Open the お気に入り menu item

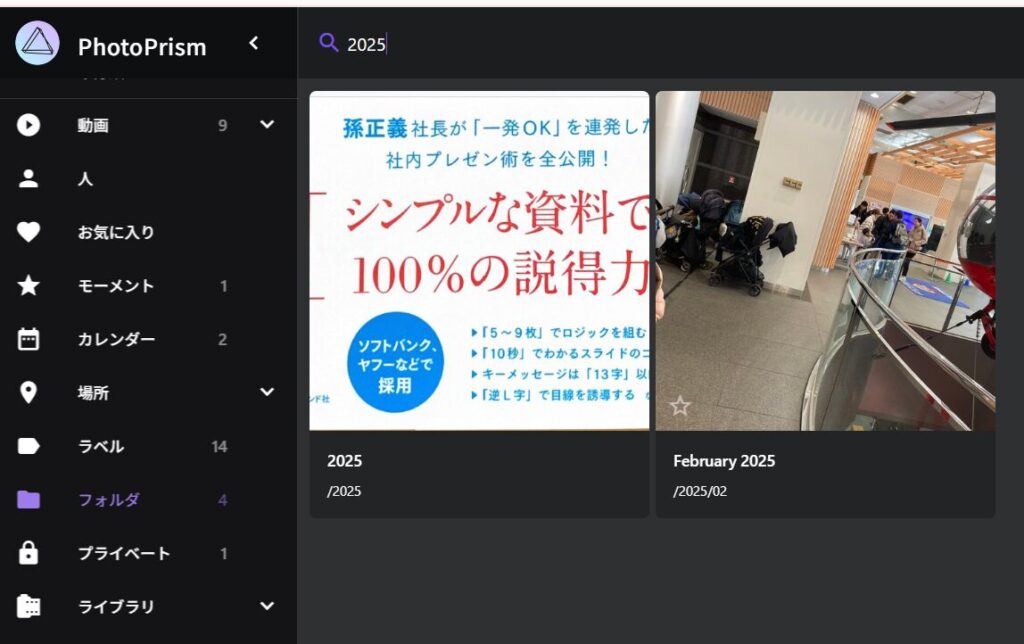point(148,232)
